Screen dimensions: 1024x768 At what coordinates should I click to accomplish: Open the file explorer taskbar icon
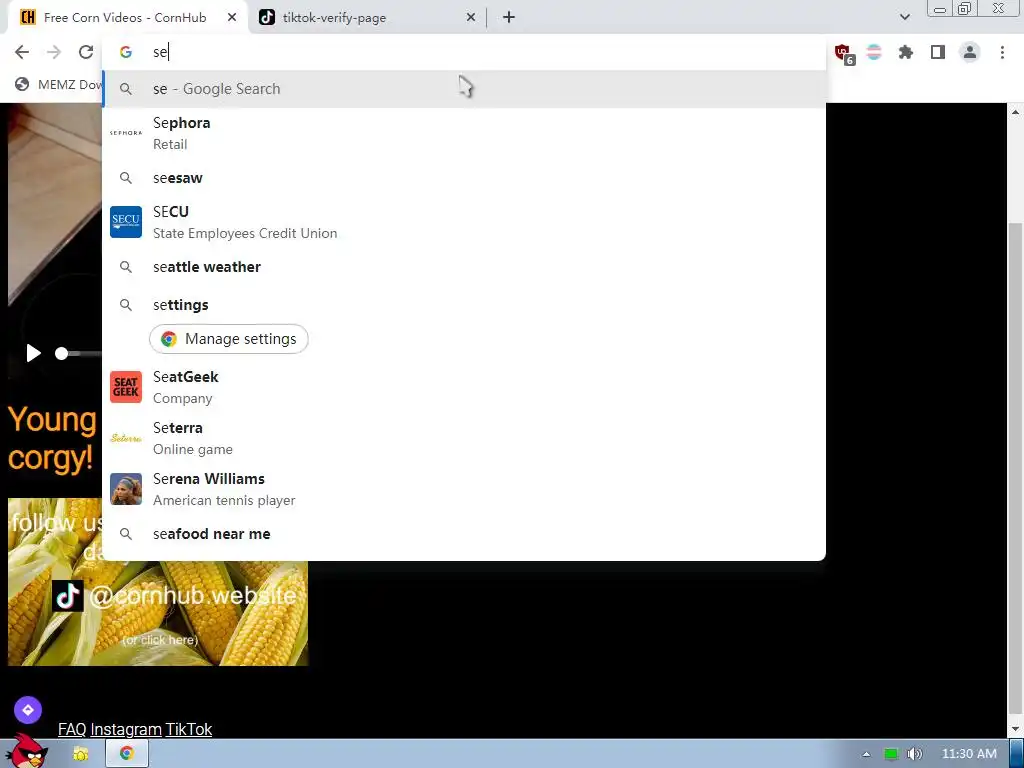point(81,754)
